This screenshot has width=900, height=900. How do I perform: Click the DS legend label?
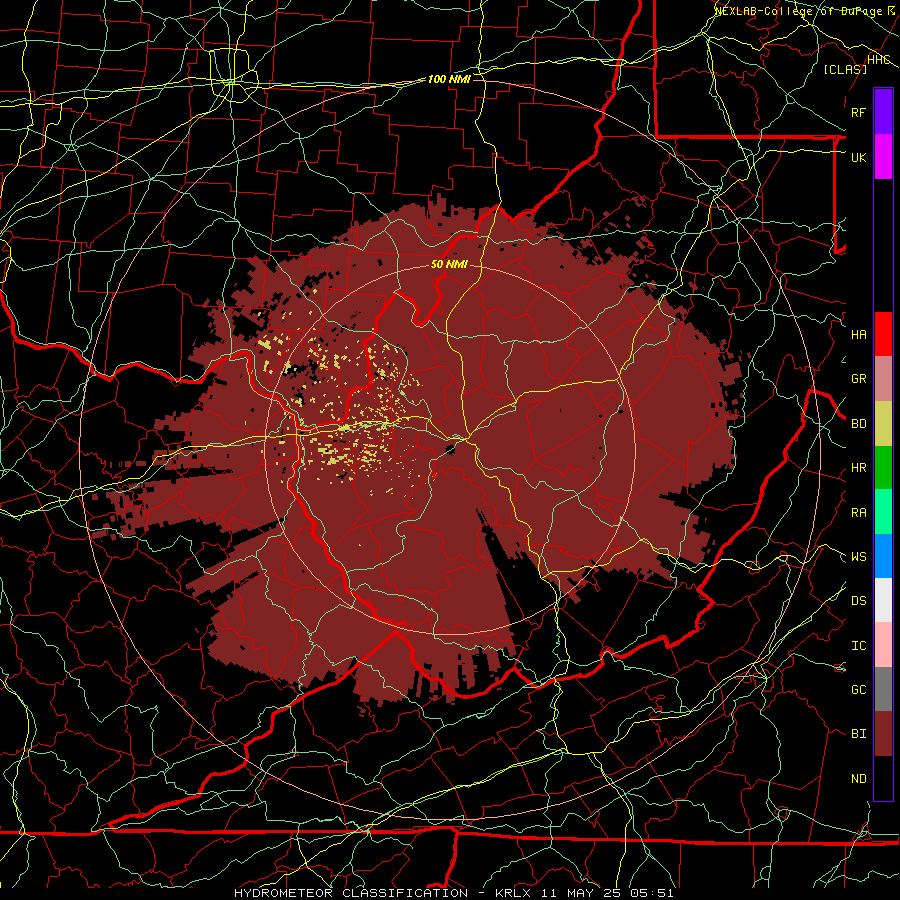click(x=859, y=600)
